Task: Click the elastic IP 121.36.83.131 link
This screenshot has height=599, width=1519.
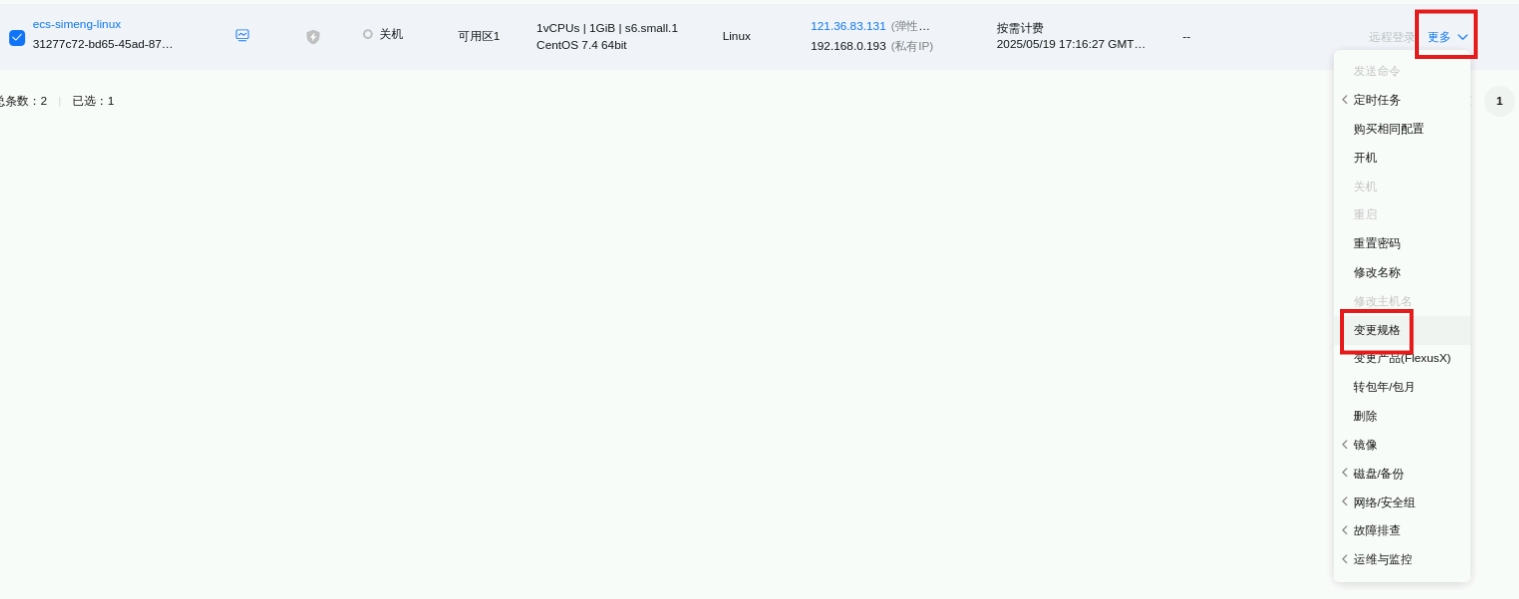Action: click(848, 26)
